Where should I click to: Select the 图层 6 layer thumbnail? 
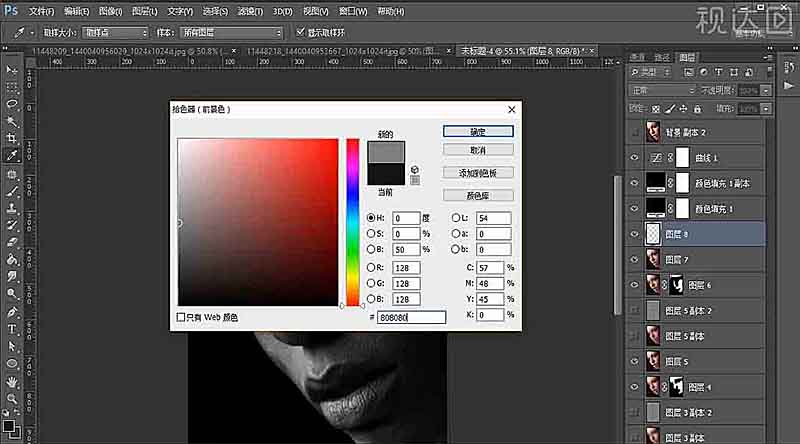pos(653,285)
